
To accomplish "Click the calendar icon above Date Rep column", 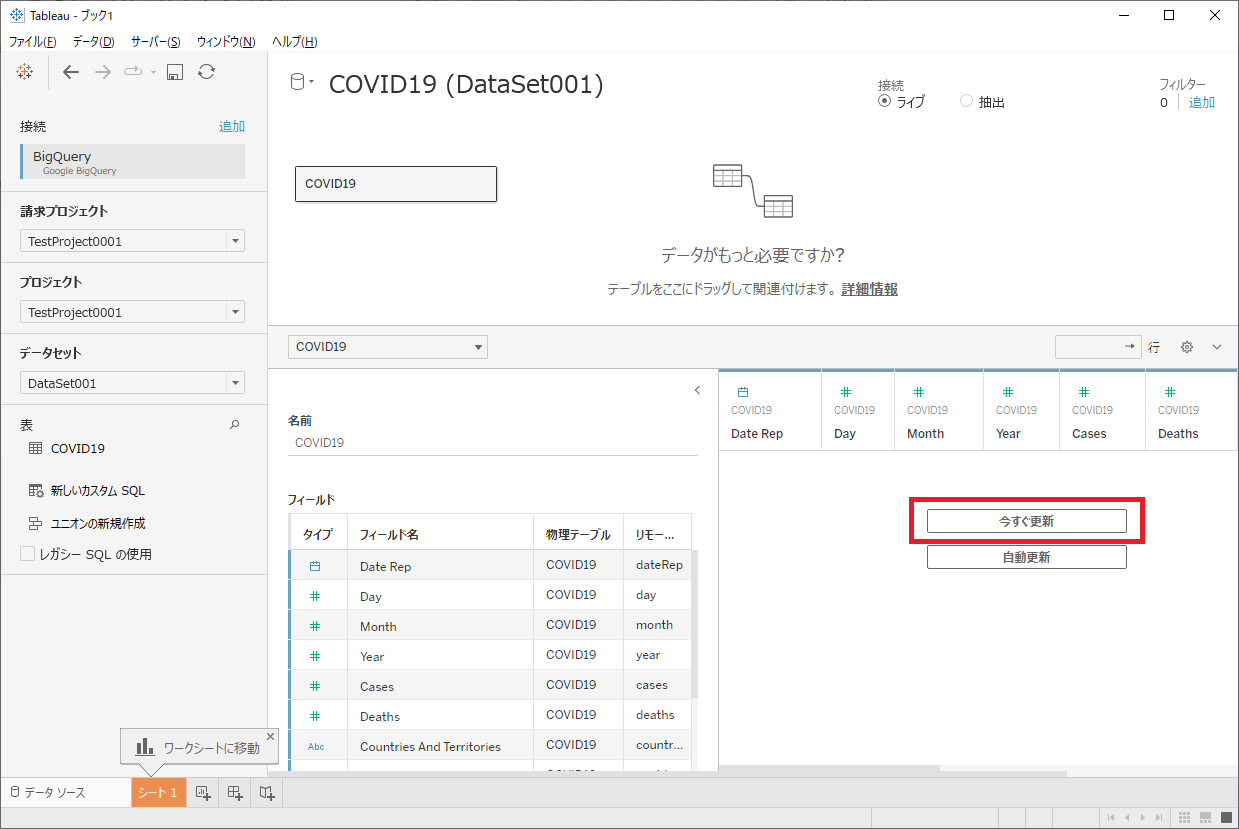I will (743, 392).
